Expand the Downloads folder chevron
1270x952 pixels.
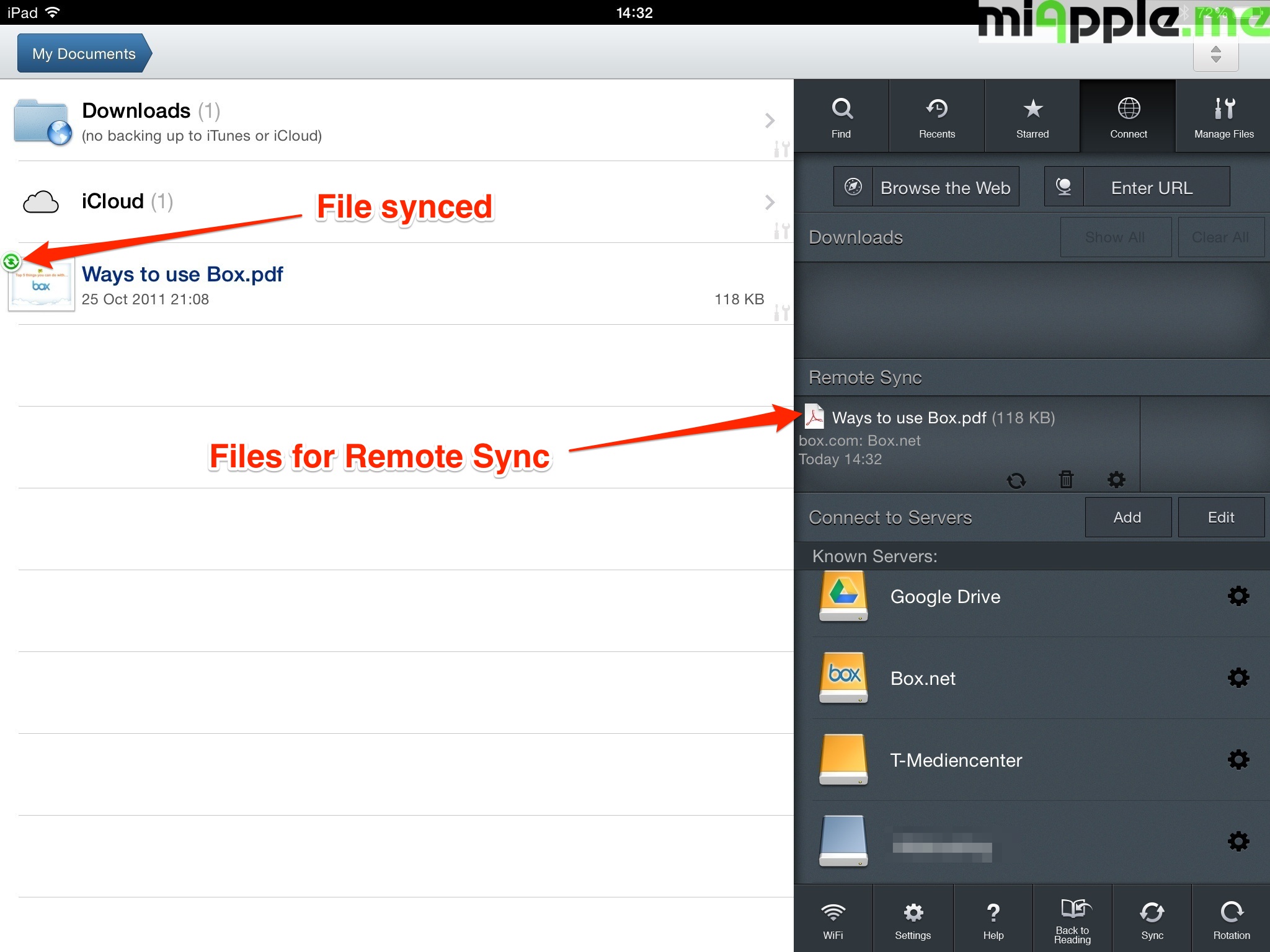[770, 120]
